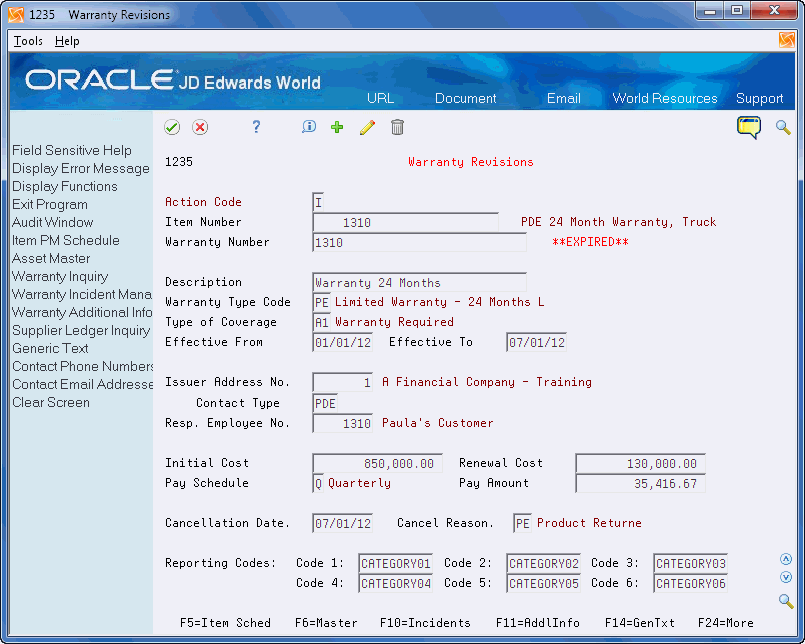Click the bottom-right magnifier icon
The image size is (805, 644).
point(785,600)
